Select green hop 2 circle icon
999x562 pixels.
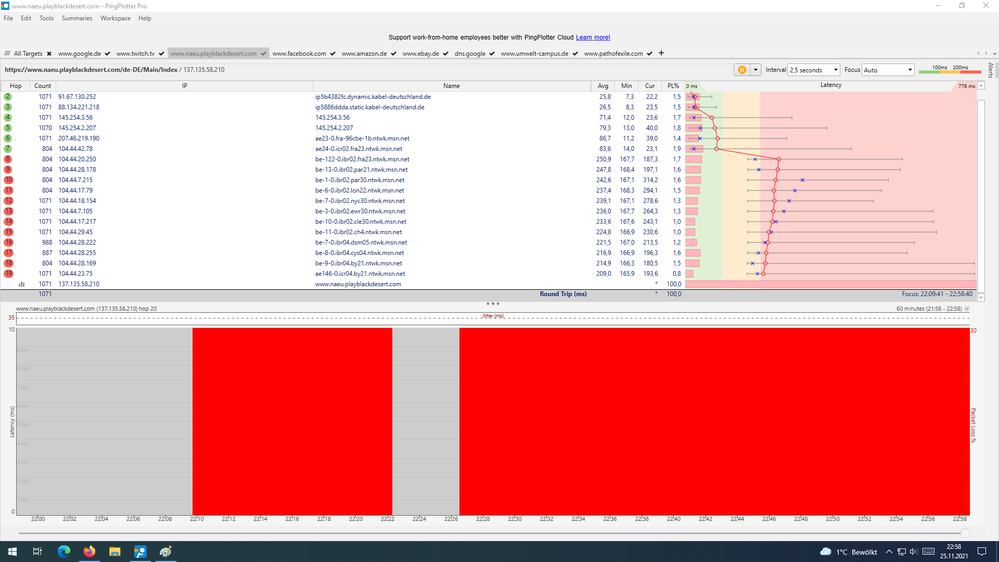click(x=8, y=97)
